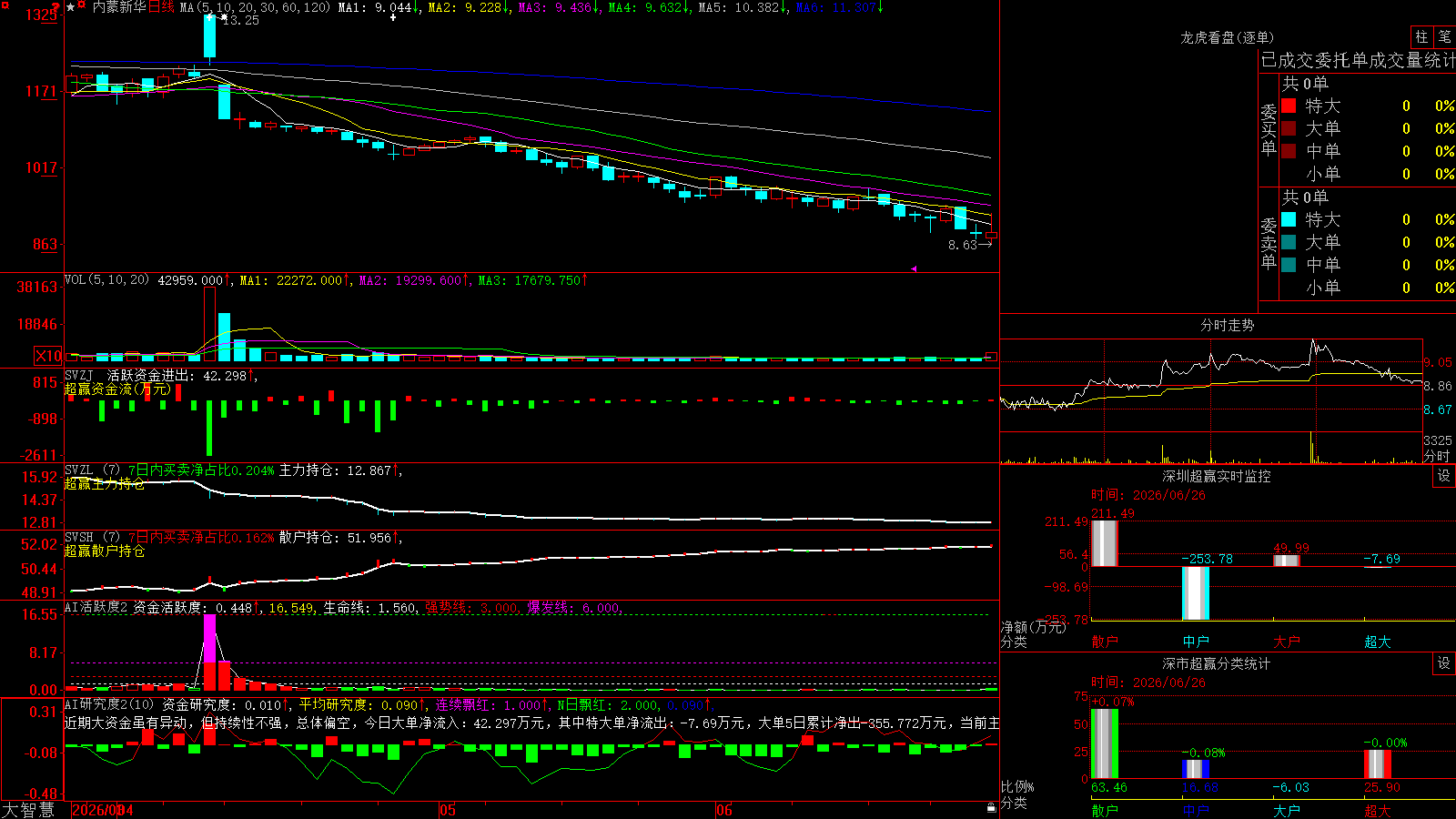
Task: Click the 06 month marker on the time axis
Action: click(723, 810)
